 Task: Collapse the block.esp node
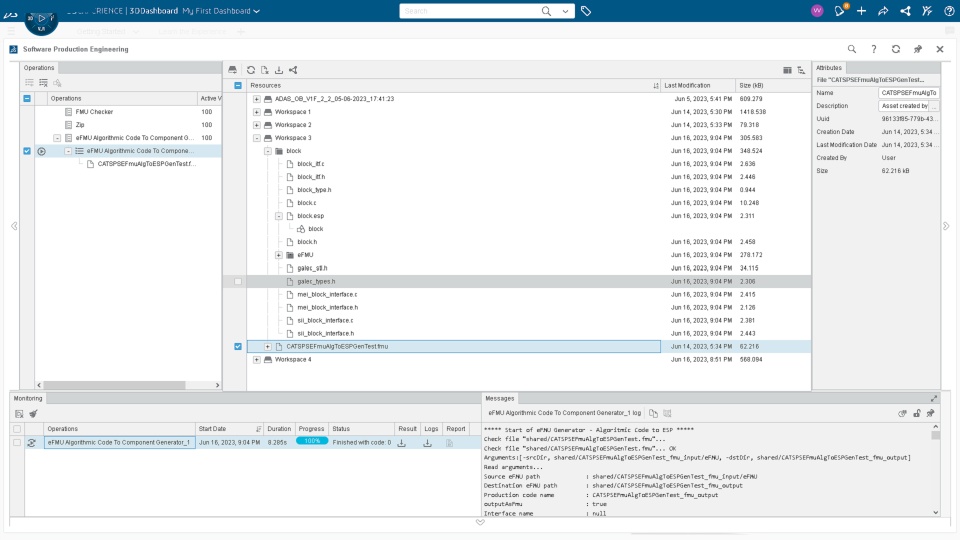tap(279, 216)
